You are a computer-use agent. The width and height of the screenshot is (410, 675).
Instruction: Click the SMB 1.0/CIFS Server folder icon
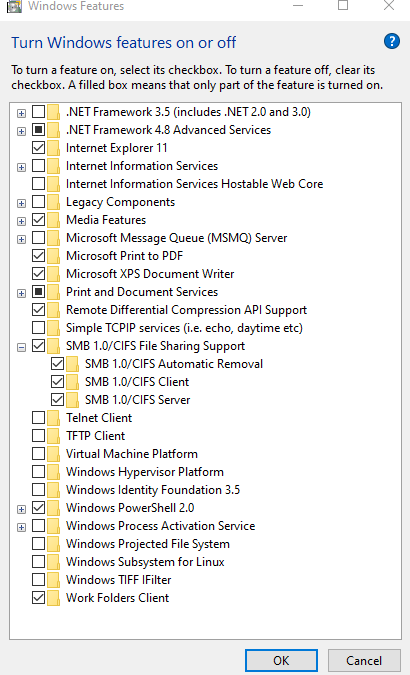pos(72,400)
